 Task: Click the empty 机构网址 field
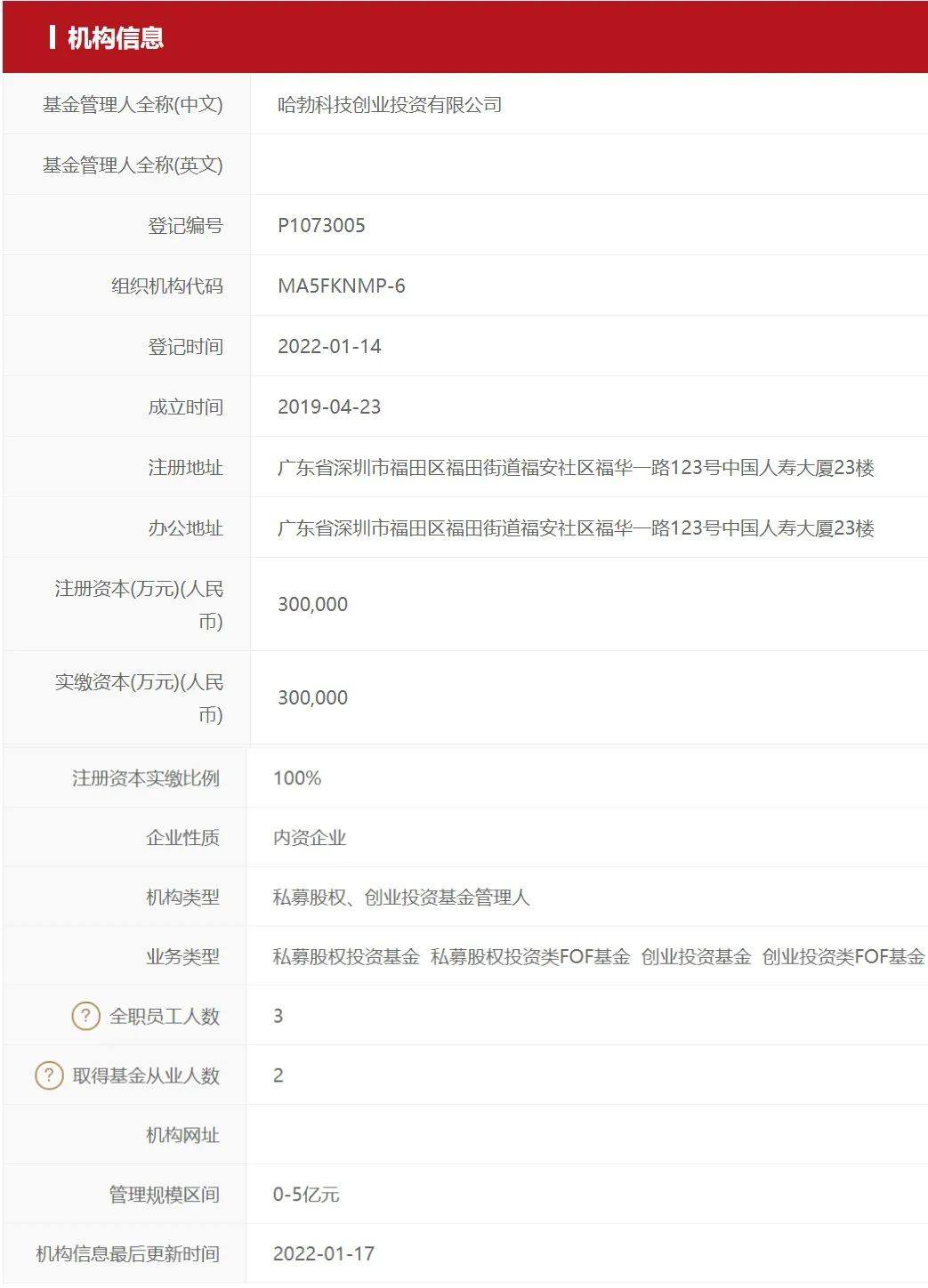(400, 1134)
